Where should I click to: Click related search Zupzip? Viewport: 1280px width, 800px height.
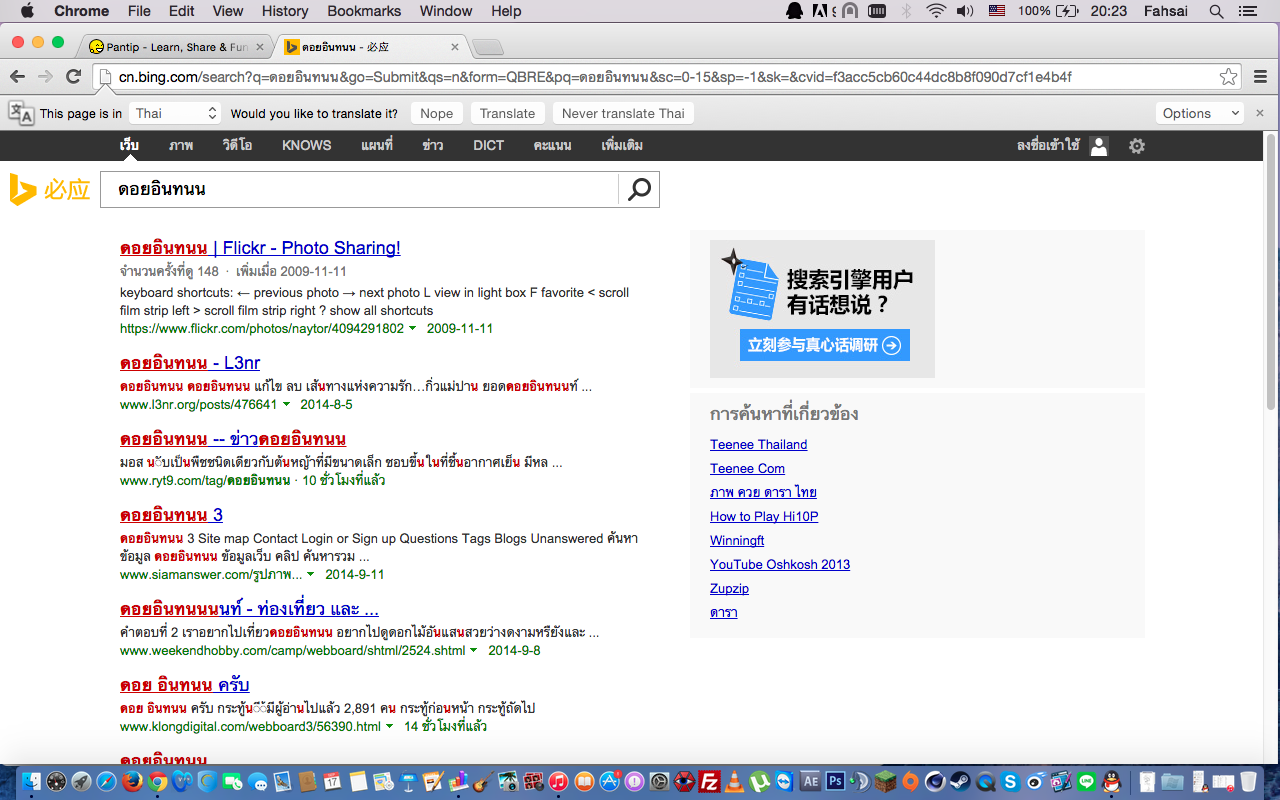[x=729, y=589]
